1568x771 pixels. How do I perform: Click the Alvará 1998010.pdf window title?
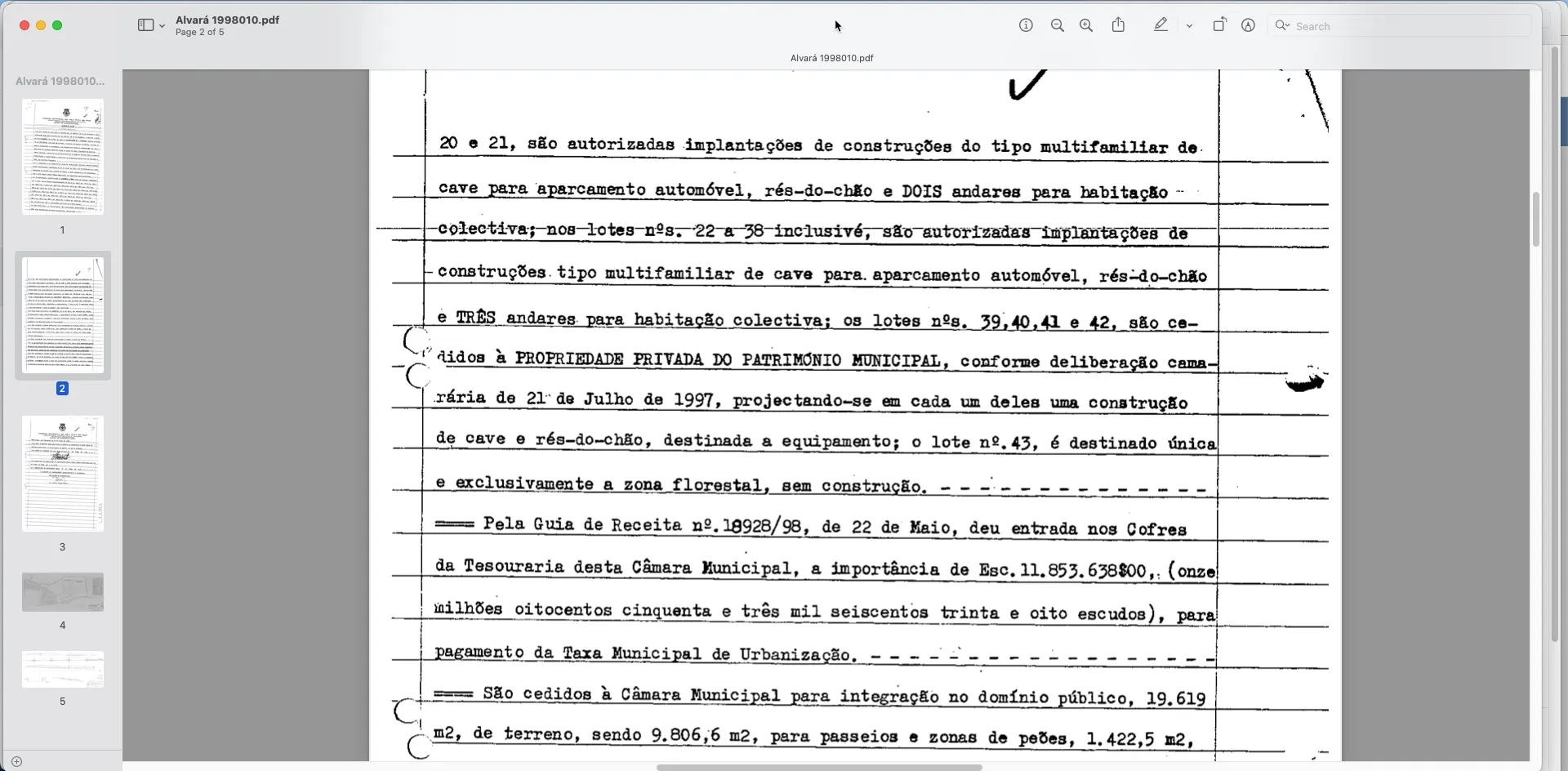tap(227, 20)
